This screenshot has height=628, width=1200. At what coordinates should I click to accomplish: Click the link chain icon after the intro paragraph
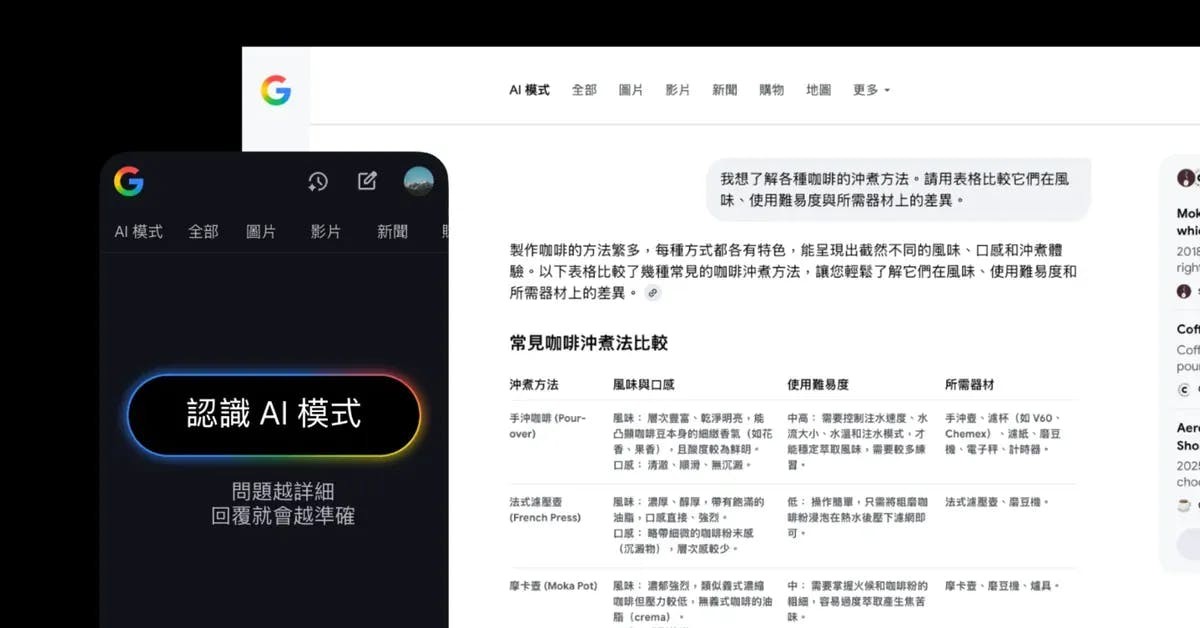coord(653,293)
